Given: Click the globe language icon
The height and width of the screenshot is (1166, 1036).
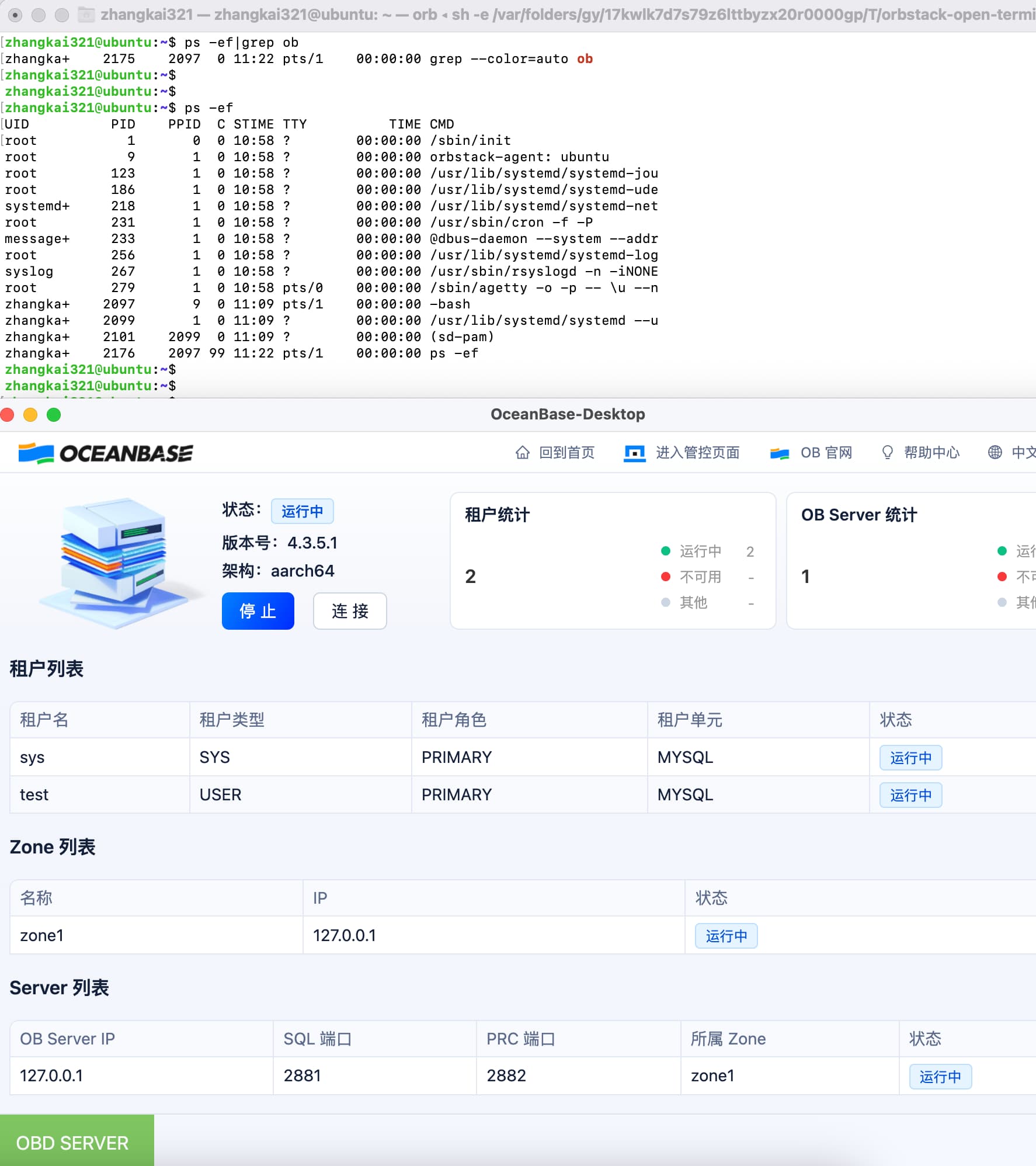Looking at the screenshot, I should click(x=995, y=452).
